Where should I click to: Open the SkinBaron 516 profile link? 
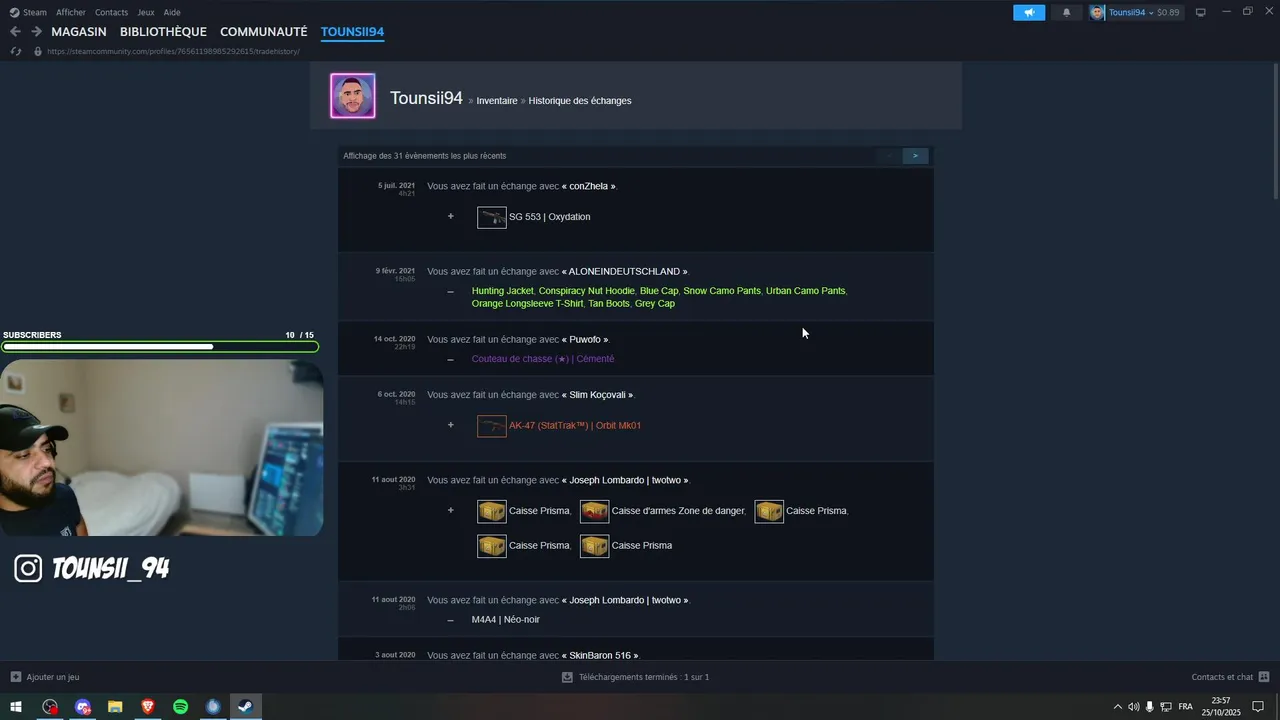coord(600,655)
